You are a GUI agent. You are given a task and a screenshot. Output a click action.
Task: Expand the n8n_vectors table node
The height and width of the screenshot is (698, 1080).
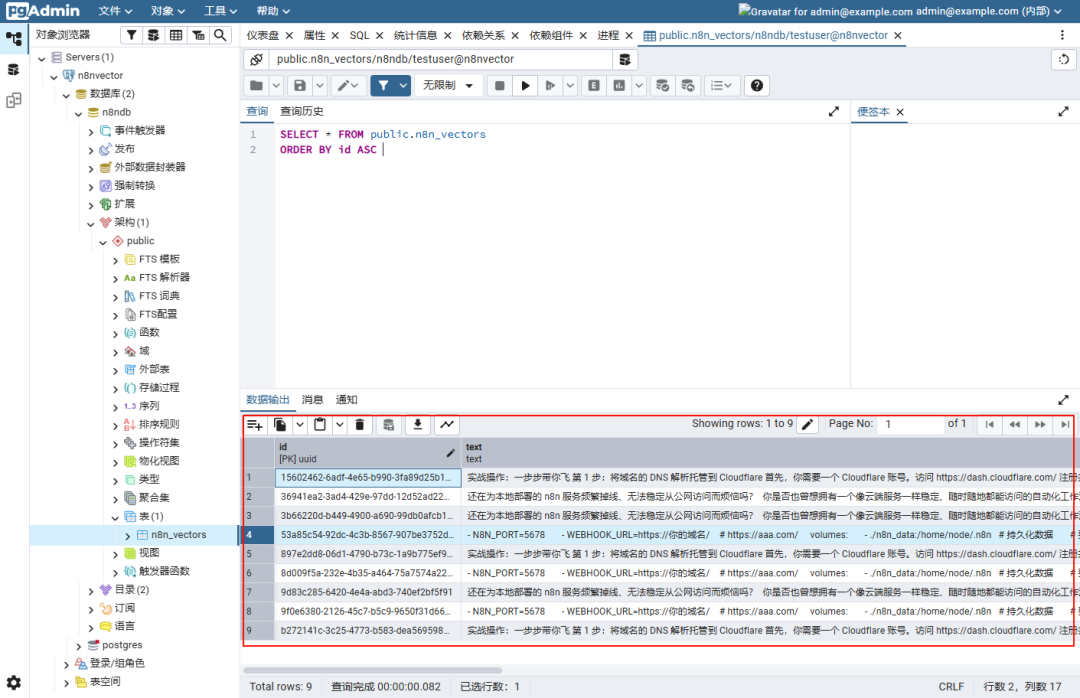(127, 535)
